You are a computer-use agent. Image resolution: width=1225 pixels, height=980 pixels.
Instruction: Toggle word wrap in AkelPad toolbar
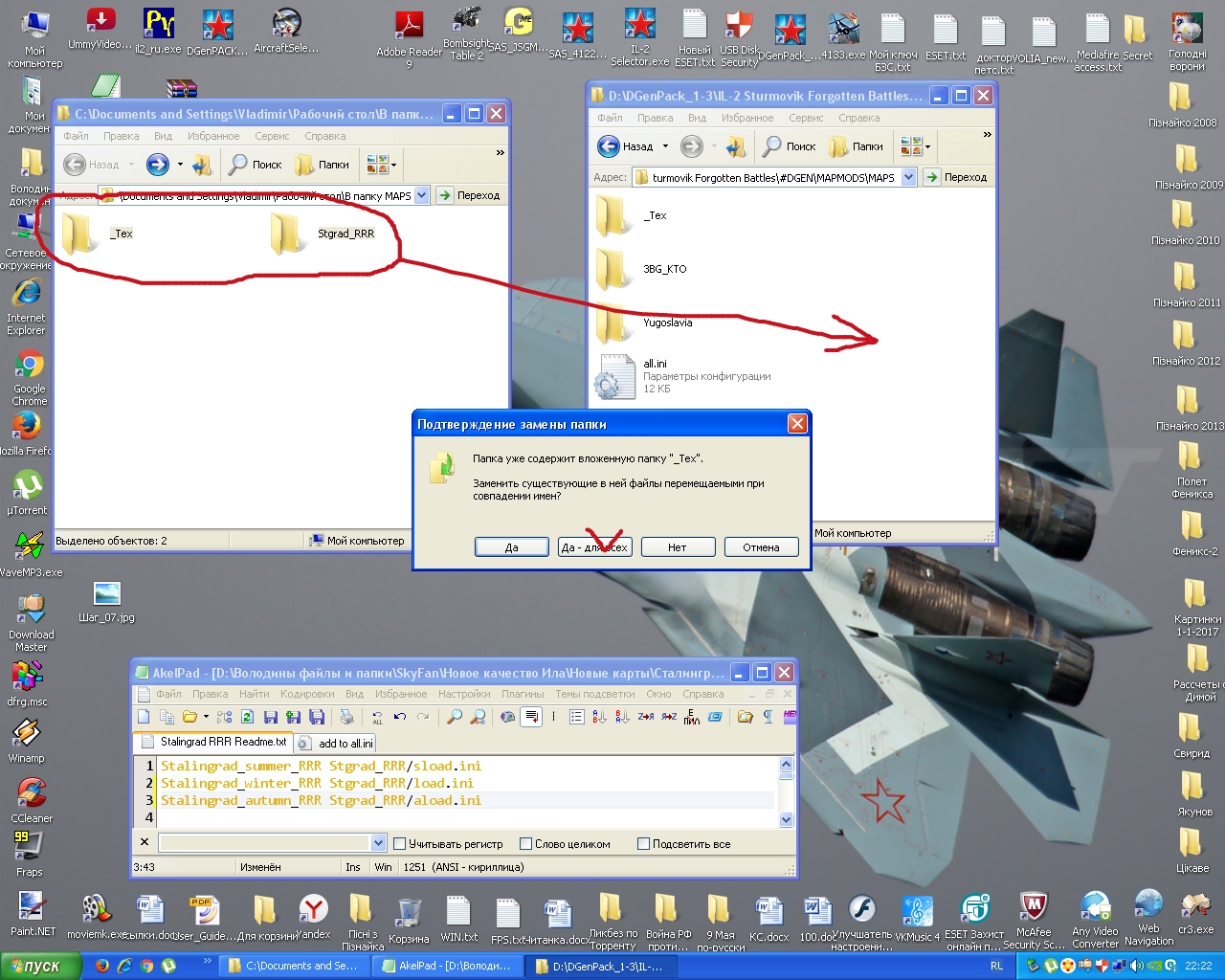(x=531, y=717)
